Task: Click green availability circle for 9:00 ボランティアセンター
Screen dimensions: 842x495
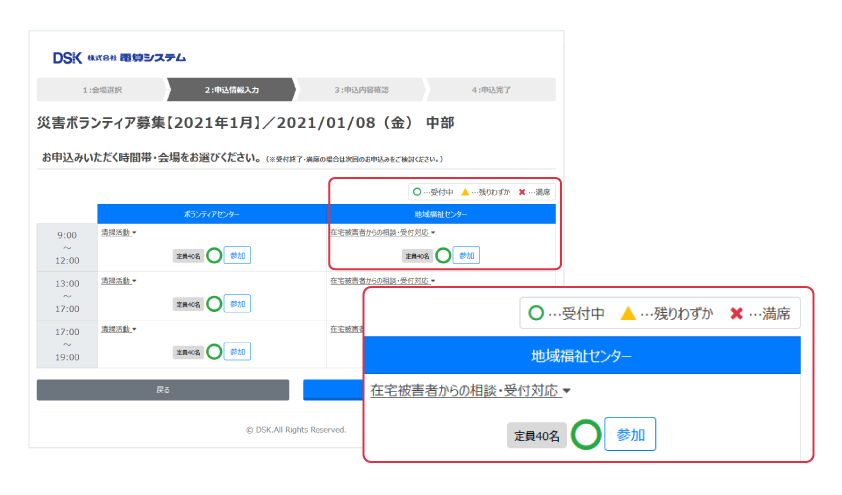Action: [211, 255]
